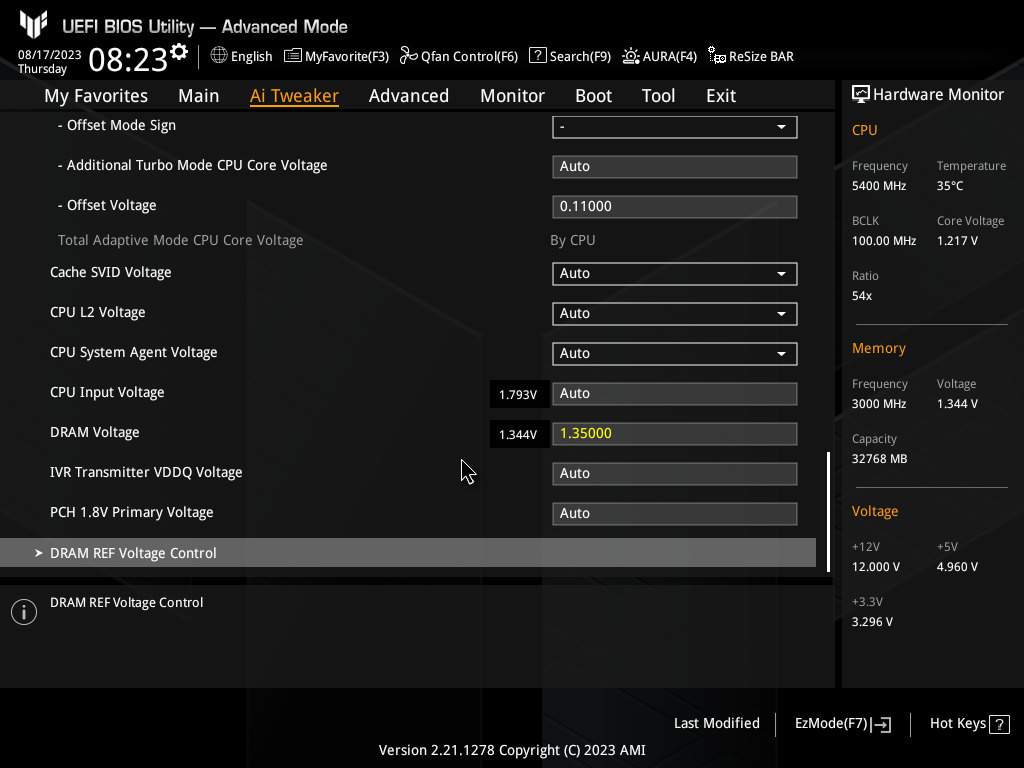Click the Qfan Control fan icon

point(409,56)
